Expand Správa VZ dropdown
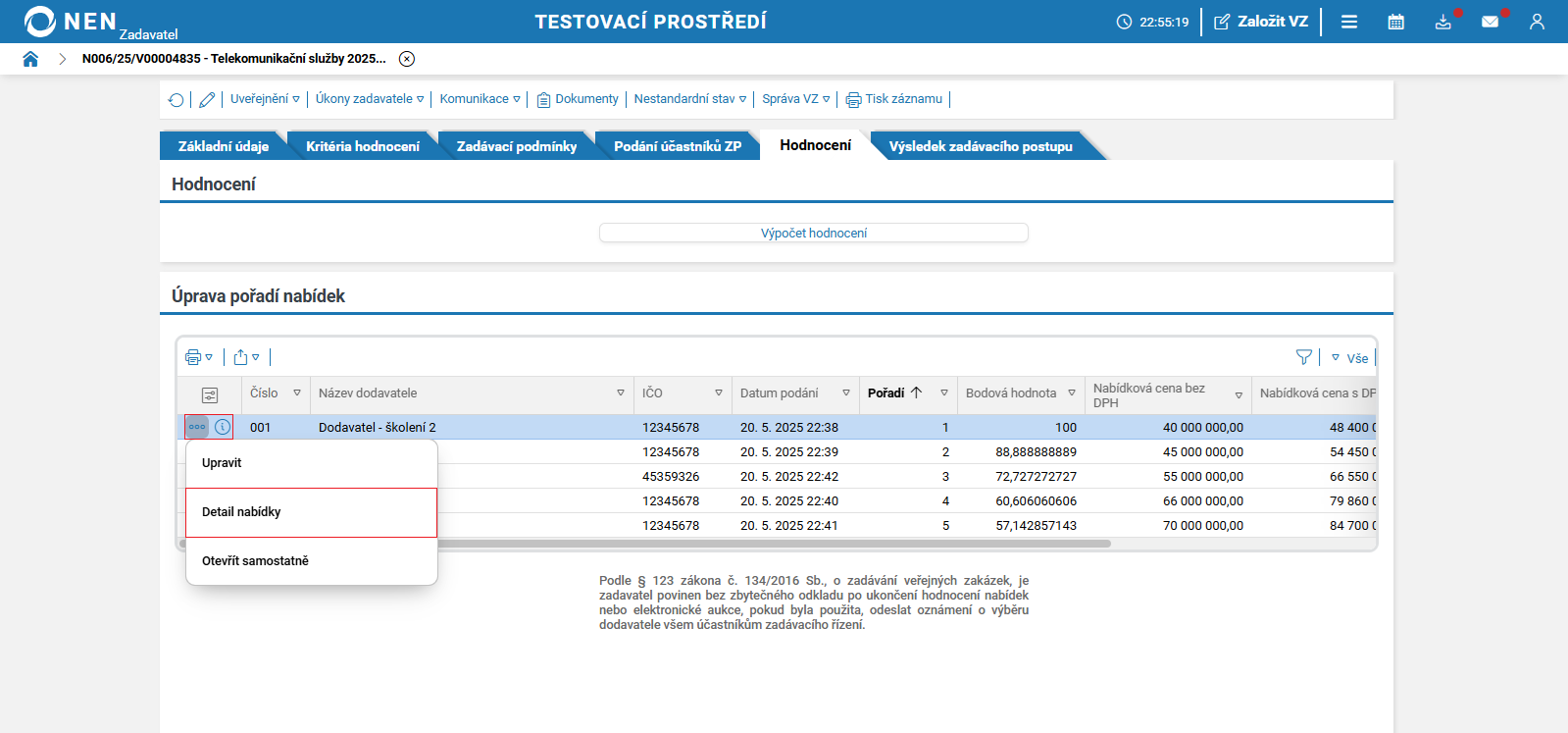This screenshot has width=1568, height=733. pyautogui.click(x=796, y=99)
